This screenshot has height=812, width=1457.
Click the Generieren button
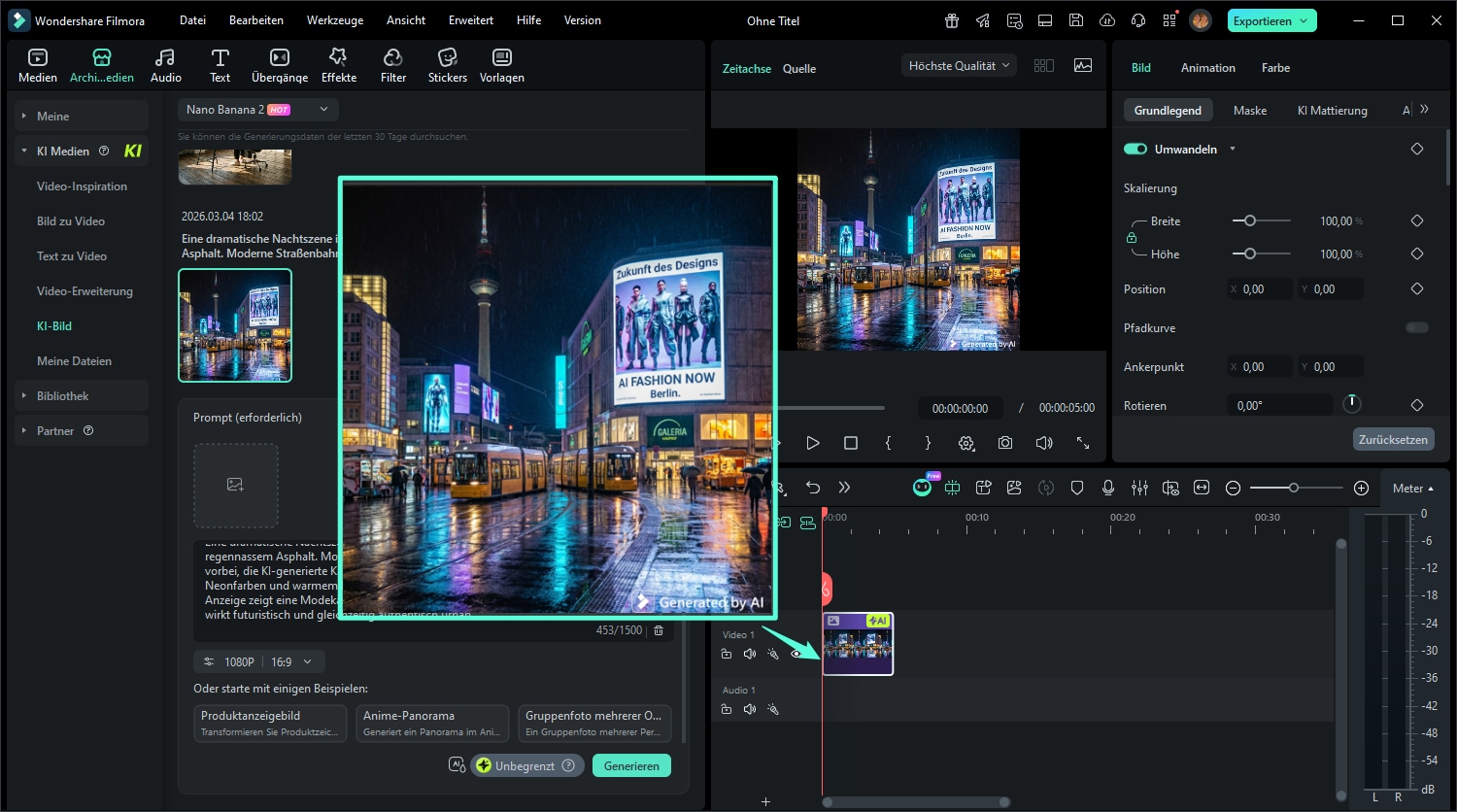(x=631, y=765)
